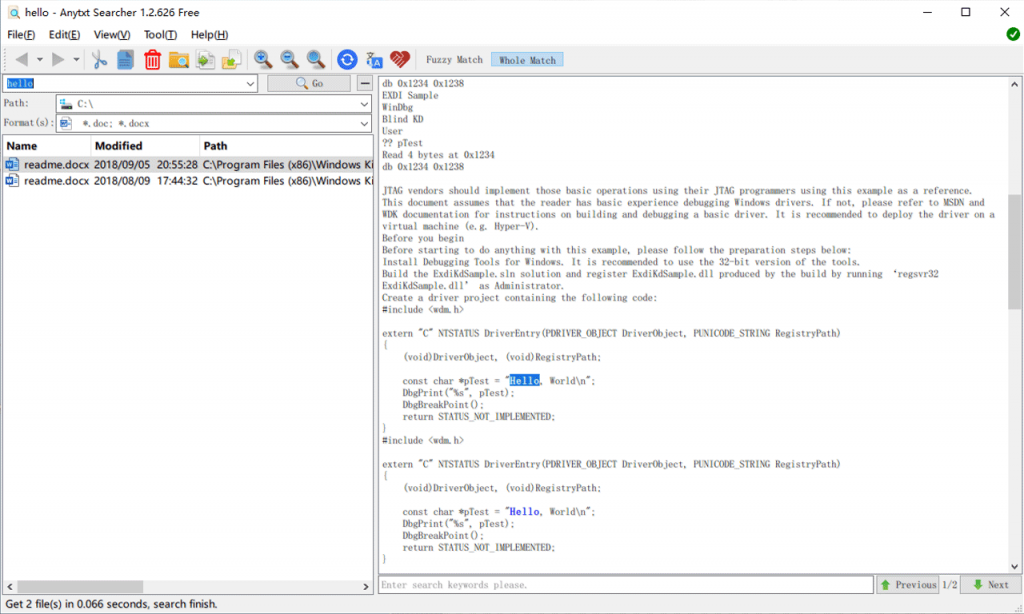Open the View(V) menu
The image size is (1024, 614).
pos(111,34)
